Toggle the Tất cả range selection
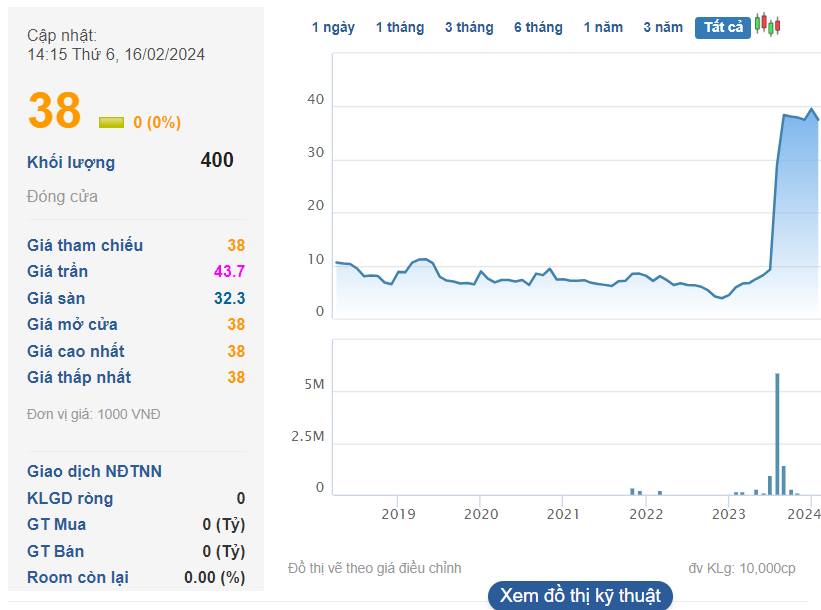821x610 pixels. pyautogui.click(x=722, y=27)
